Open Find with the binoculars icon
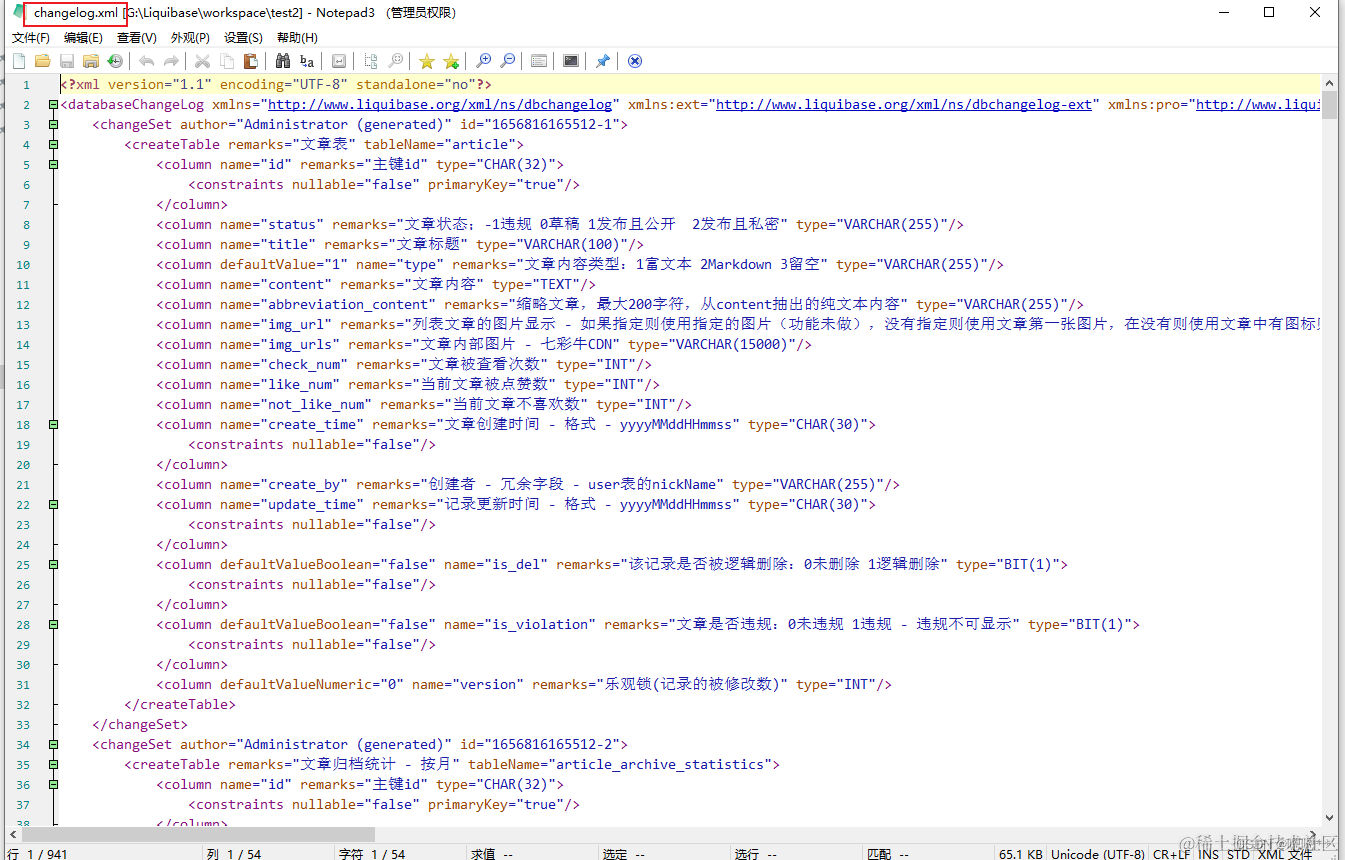1345x860 pixels. [283, 61]
